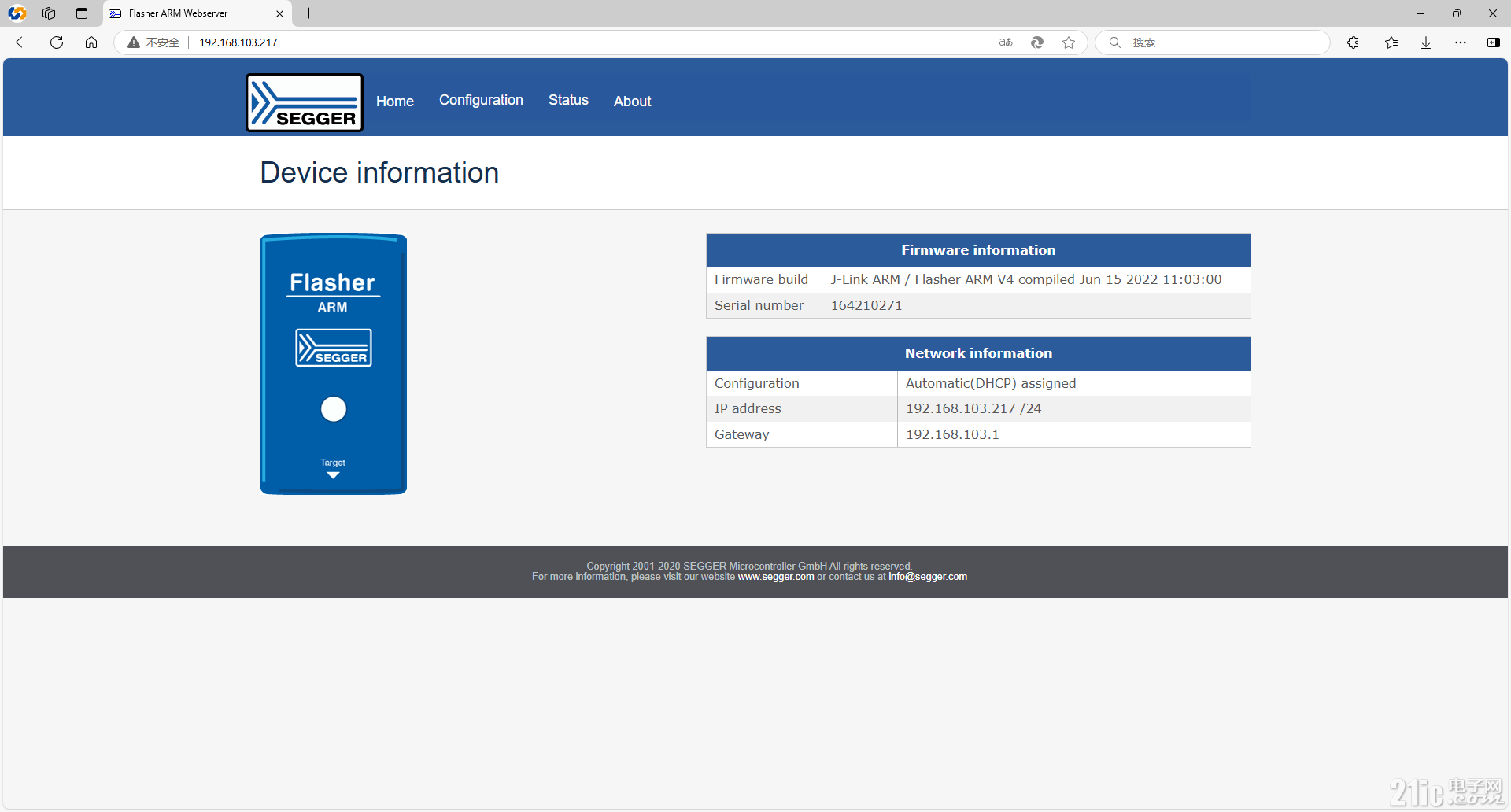Viewport: 1511px width, 812px height.
Task: Open the www.segger.com link
Action: [776, 577]
